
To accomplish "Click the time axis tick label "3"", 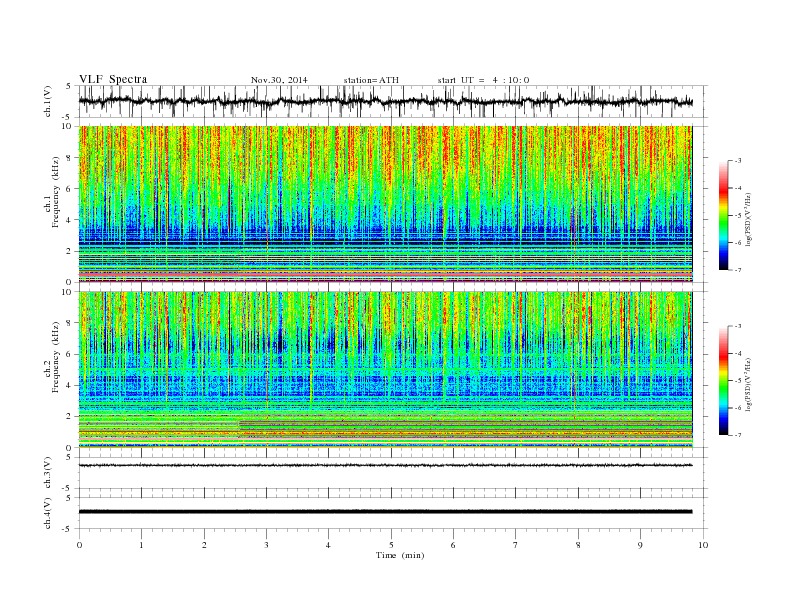I will 266,545.
